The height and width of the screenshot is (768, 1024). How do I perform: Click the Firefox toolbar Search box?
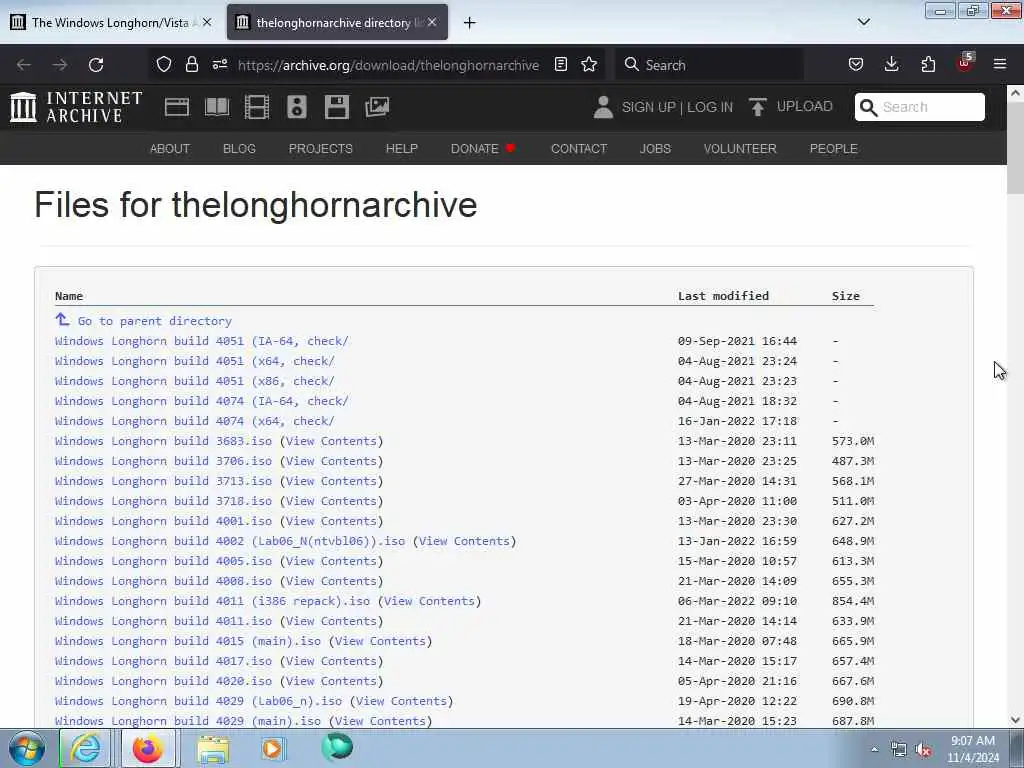tap(709, 65)
